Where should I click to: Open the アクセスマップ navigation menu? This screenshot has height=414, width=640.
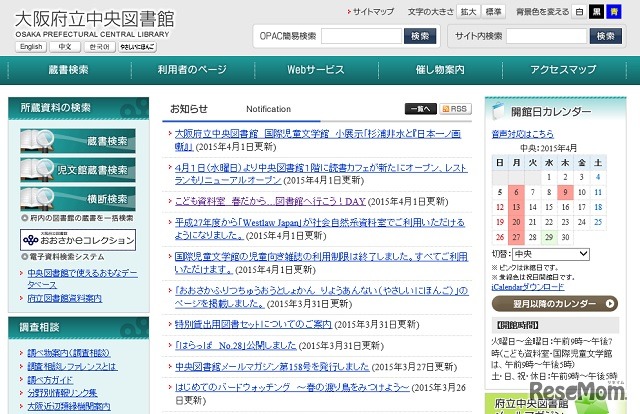point(564,70)
